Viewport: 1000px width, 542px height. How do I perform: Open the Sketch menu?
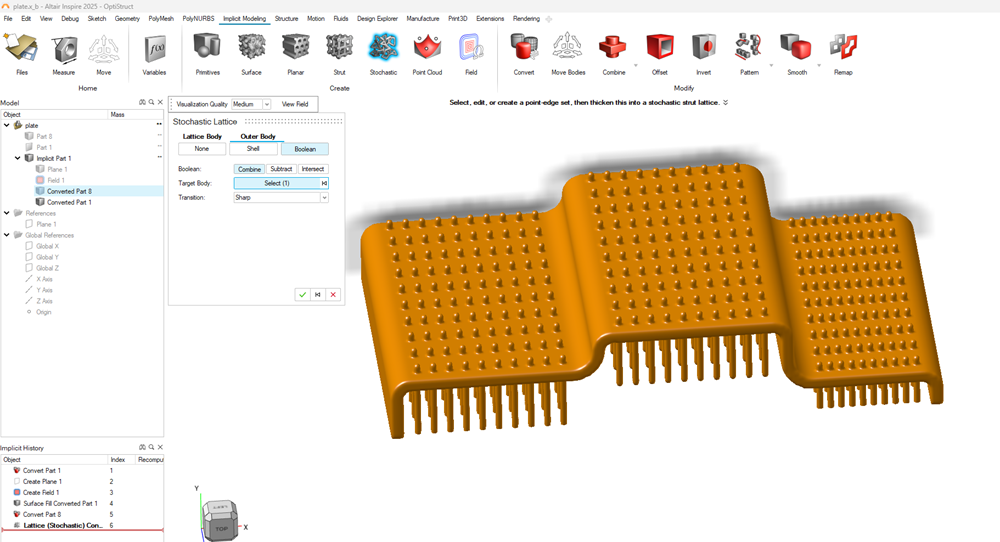pyautogui.click(x=97, y=18)
